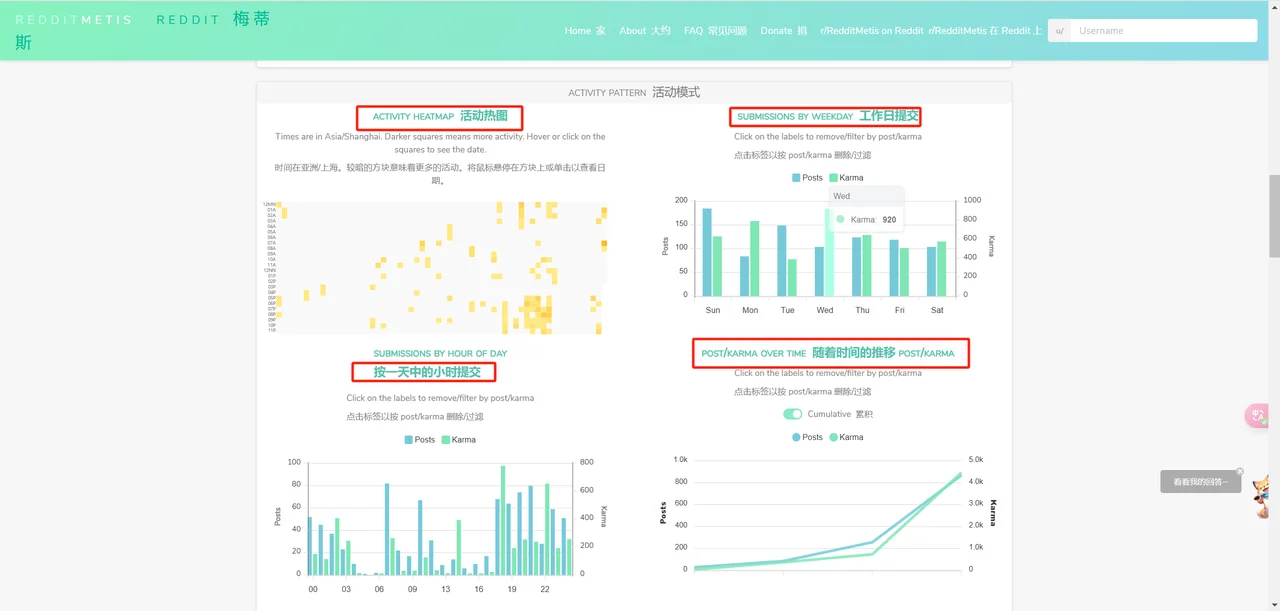This screenshot has width=1280, height=611.
Task: Click the Cumulative label text
Action: click(x=840, y=414)
